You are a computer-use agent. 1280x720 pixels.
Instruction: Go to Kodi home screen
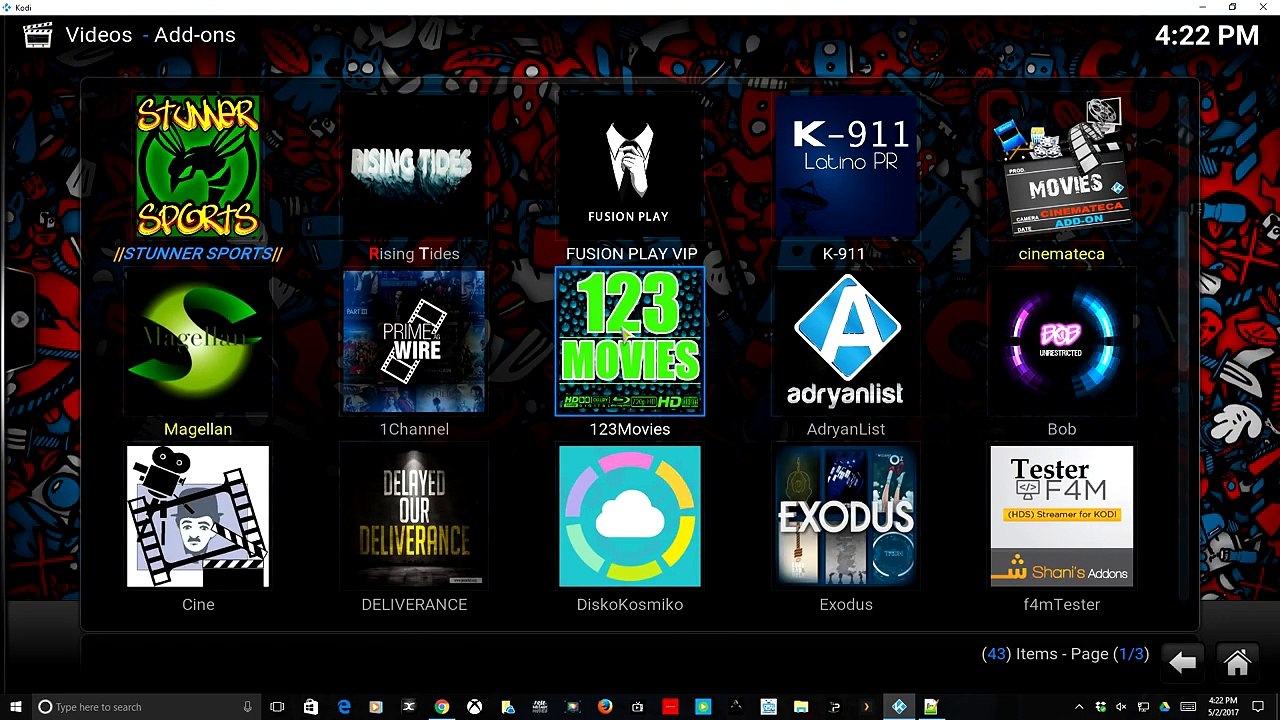(x=1237, y=662)
